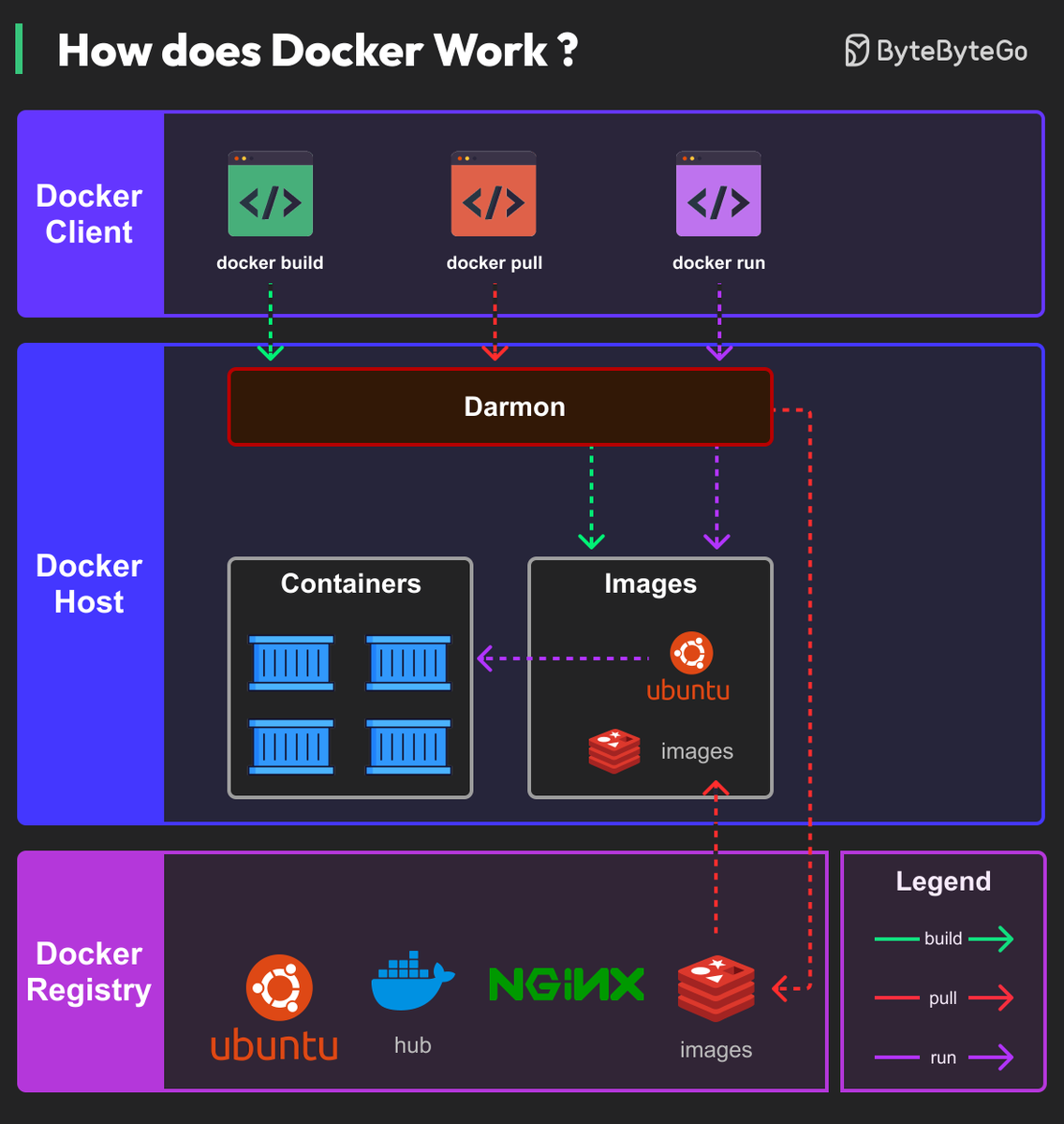
Task: Click the purple docker run code icon
Action: pos(718,194)
